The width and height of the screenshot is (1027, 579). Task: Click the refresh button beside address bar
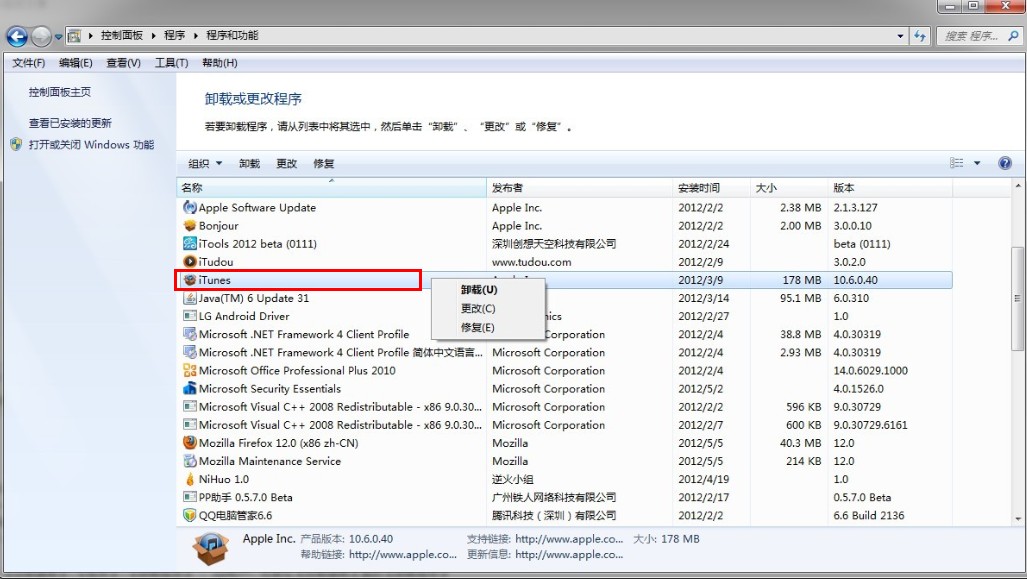point(920,36)
